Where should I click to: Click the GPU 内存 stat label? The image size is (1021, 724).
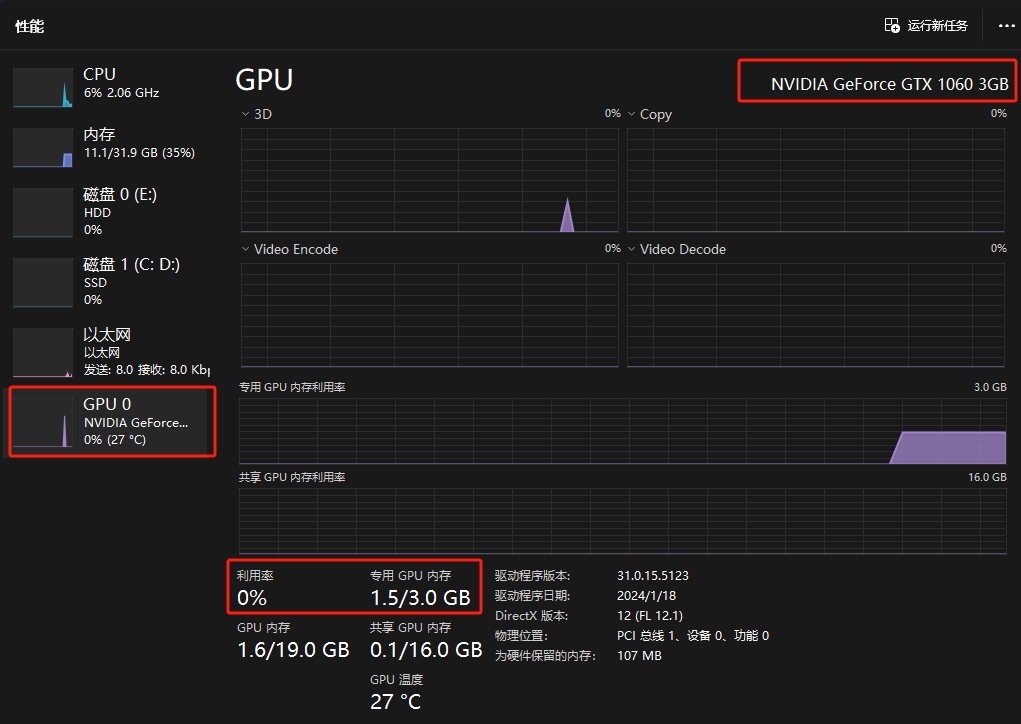point(263,628)
